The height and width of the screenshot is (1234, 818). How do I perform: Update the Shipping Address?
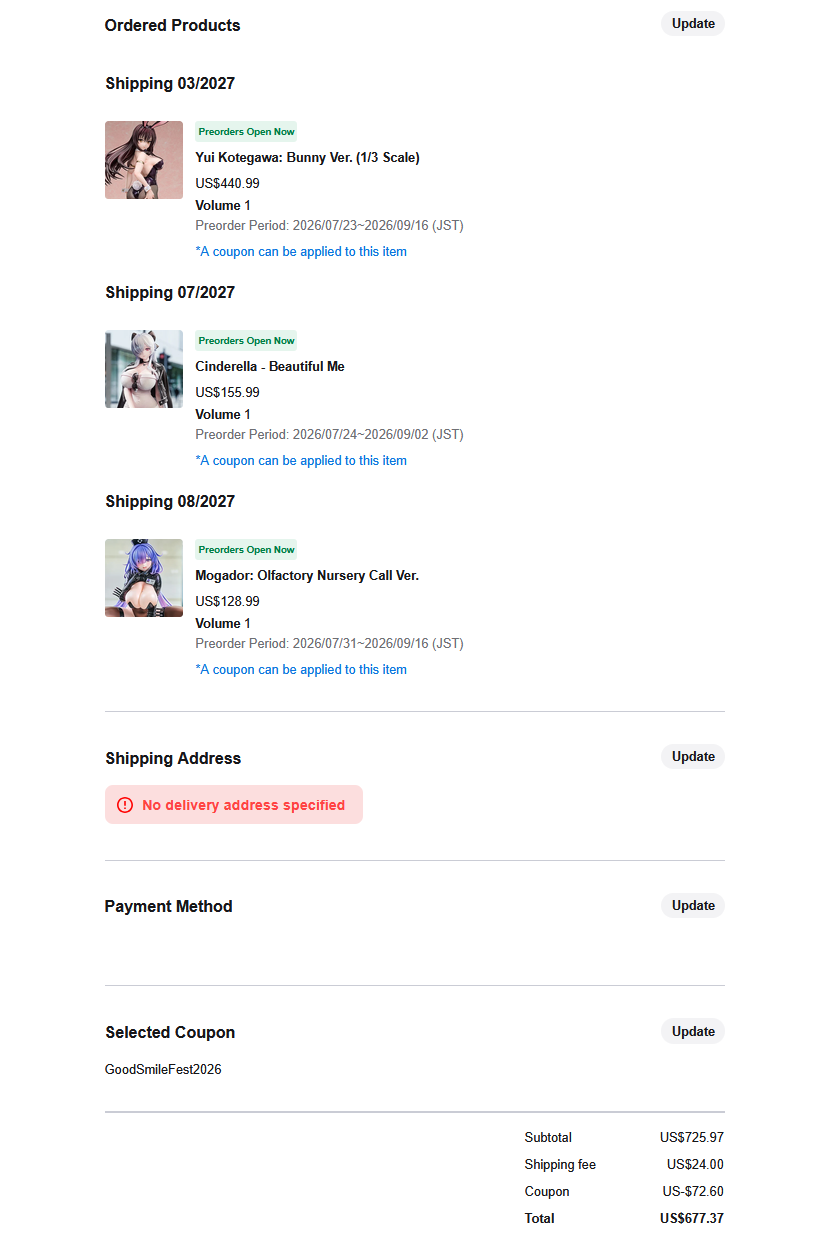point(693,757)
